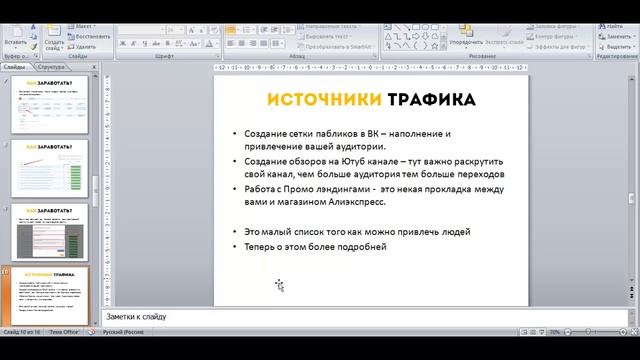
Task: Toggle the bulleted list button
Action: 230,30
